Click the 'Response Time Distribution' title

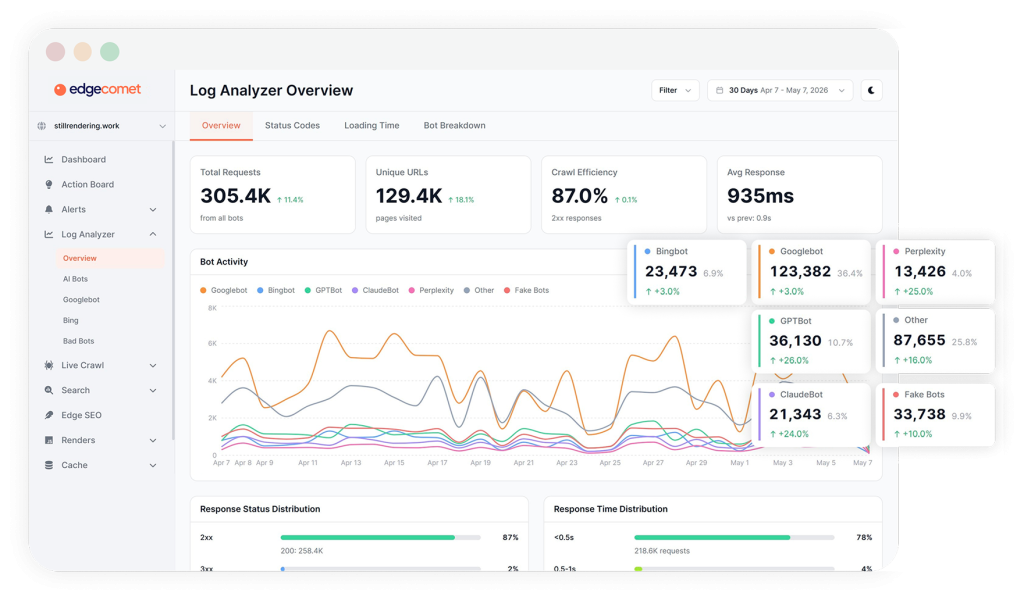tap(611, 509)
